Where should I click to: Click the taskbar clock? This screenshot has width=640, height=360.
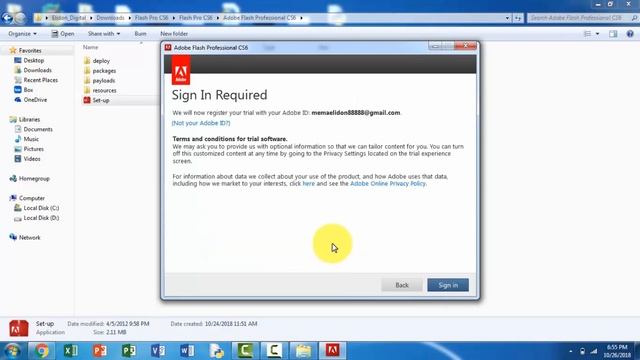click(x=617, y=351)
